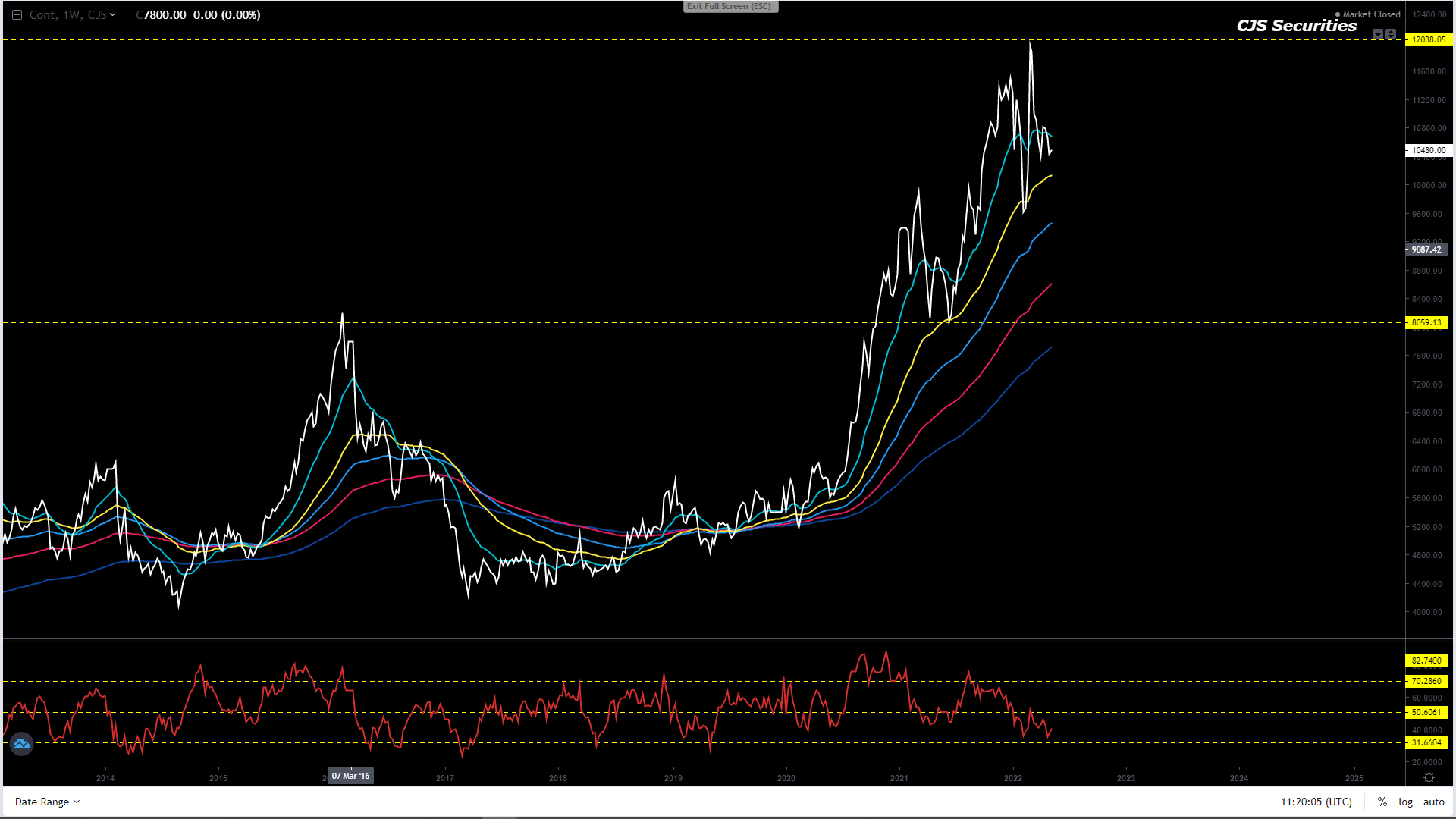
Task: Click the pane move-down arrow icon
Action: coord(1378,34)
